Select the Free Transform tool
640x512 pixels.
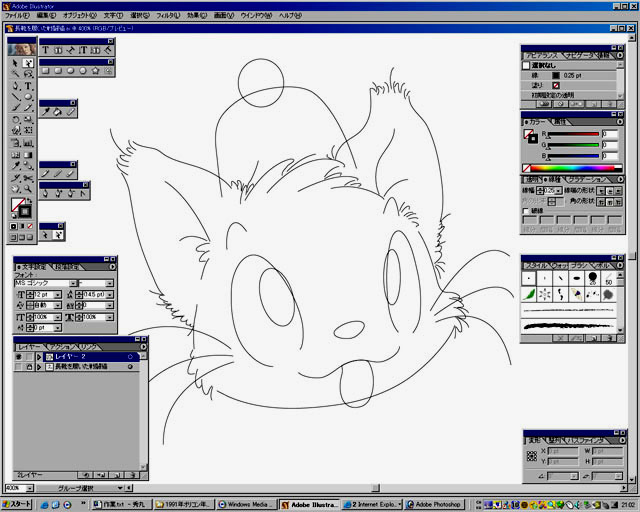tap(28, 130)
